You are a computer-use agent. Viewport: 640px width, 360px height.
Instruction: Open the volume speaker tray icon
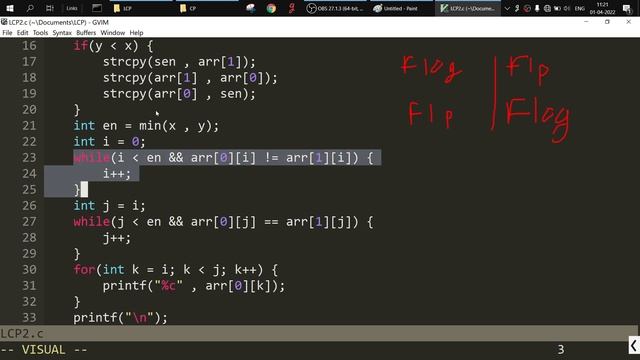coord(567,9)
